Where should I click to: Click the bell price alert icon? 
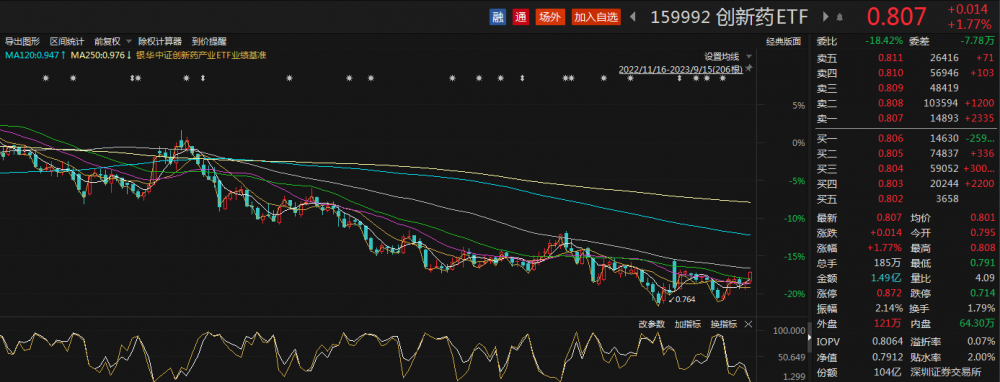(840, 17)
